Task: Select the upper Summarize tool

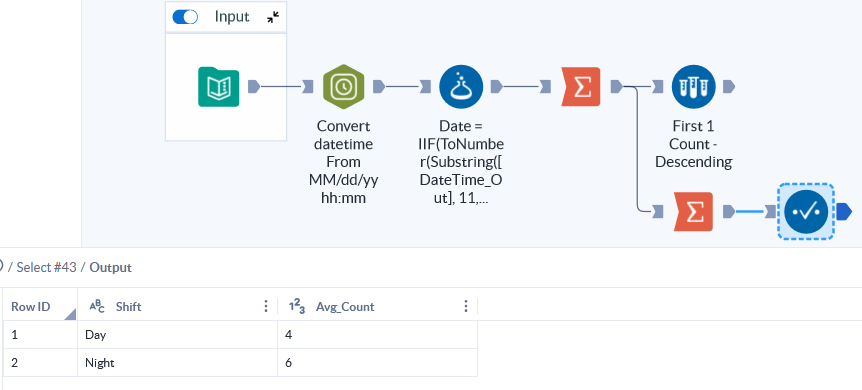Action: tap(581, 87)
